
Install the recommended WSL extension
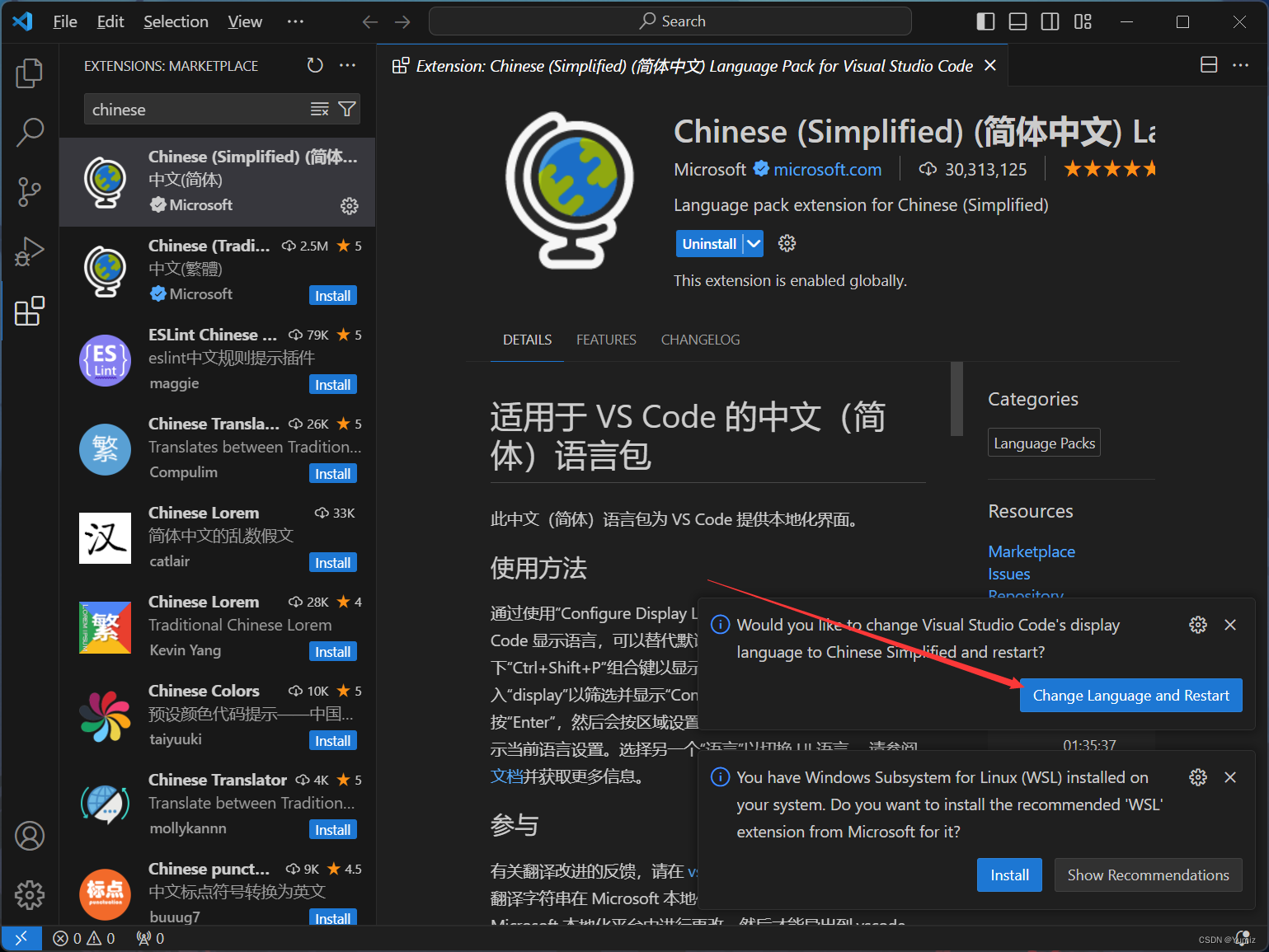tap(1010, 875)
